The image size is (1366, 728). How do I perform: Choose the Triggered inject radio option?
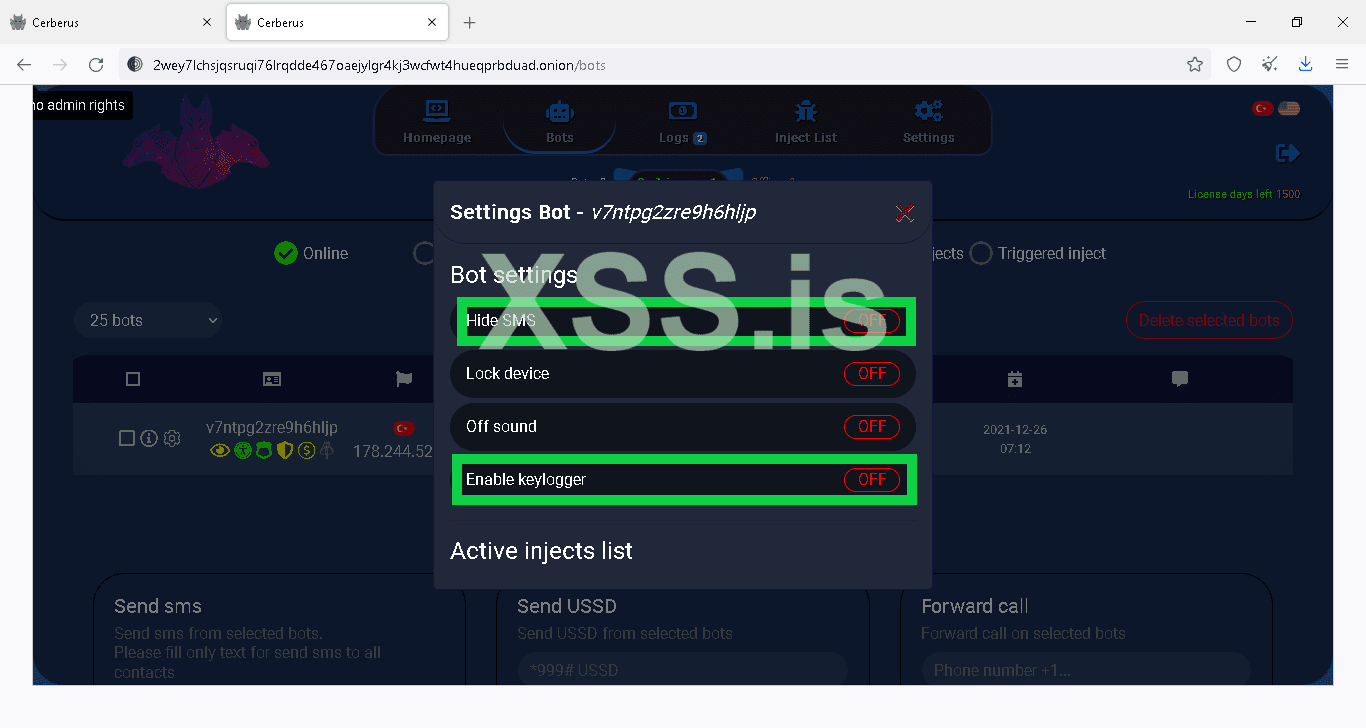(x=981, y=253)
